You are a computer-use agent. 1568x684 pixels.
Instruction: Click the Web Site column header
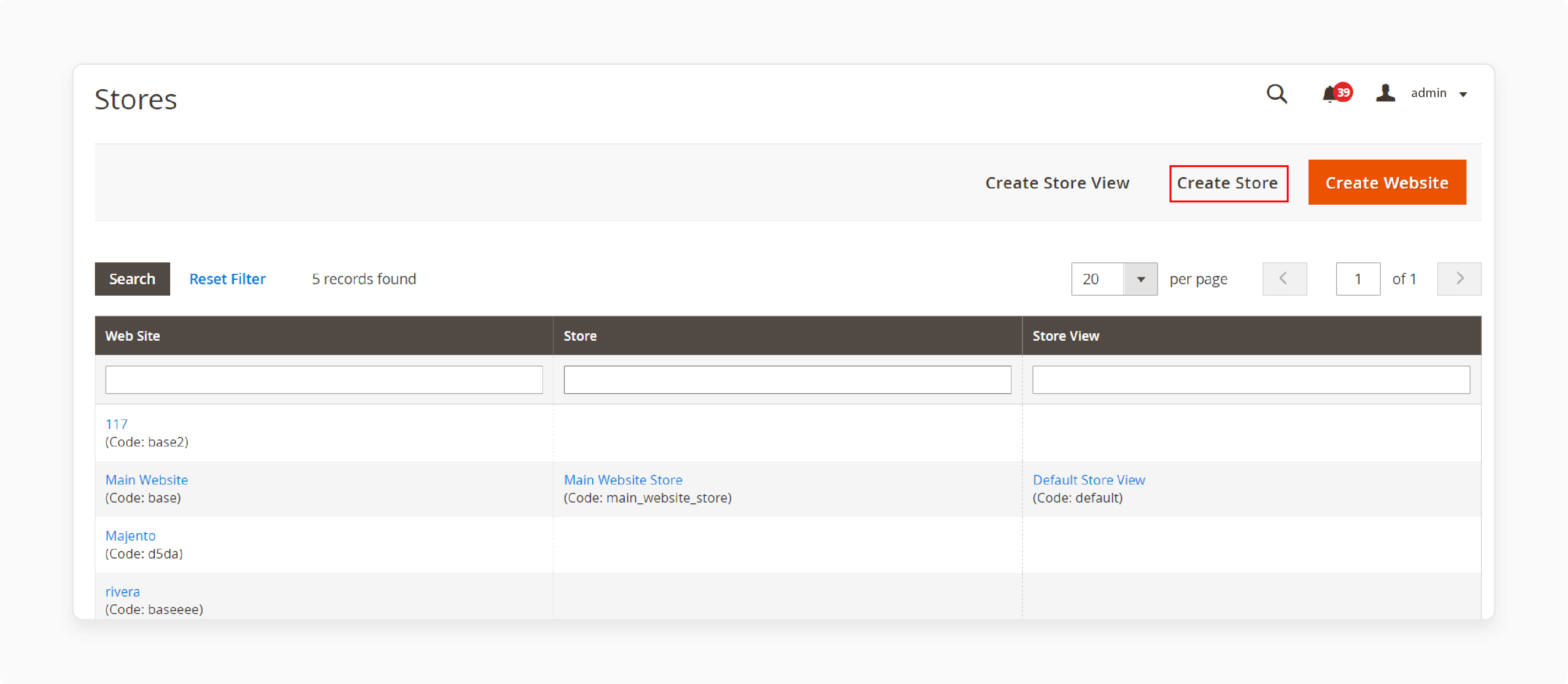click(324, 335)
